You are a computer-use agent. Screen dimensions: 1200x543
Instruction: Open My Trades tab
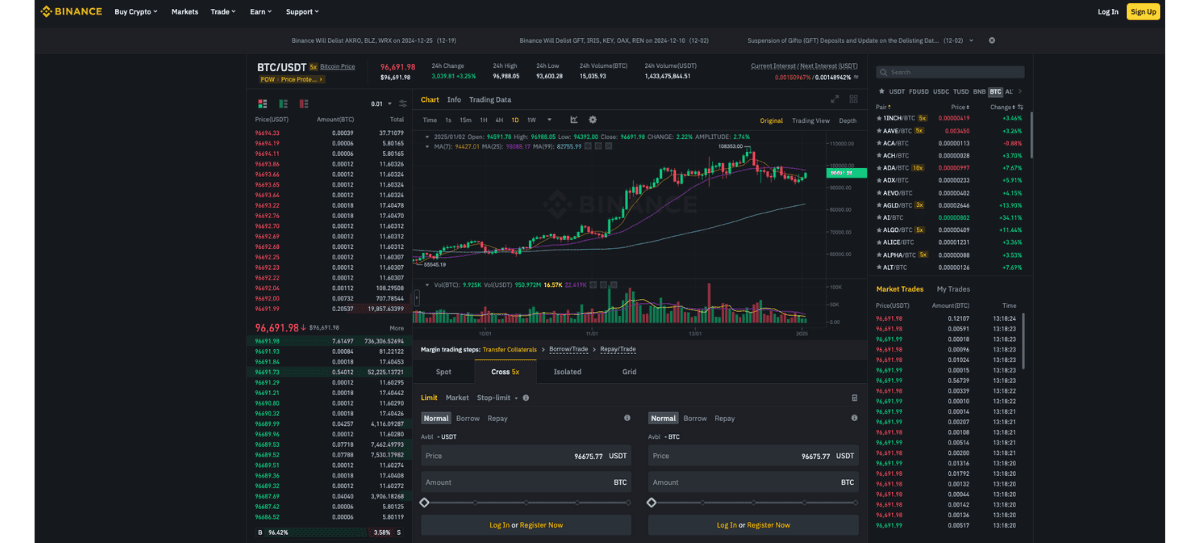[953, 289]
